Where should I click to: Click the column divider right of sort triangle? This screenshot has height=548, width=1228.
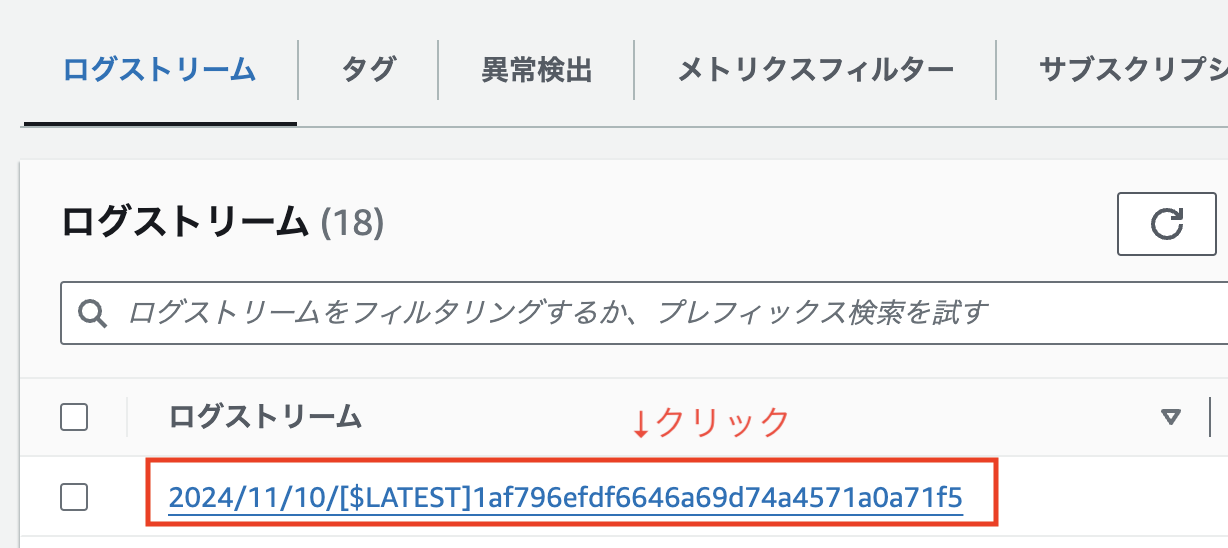point(1211,417)
